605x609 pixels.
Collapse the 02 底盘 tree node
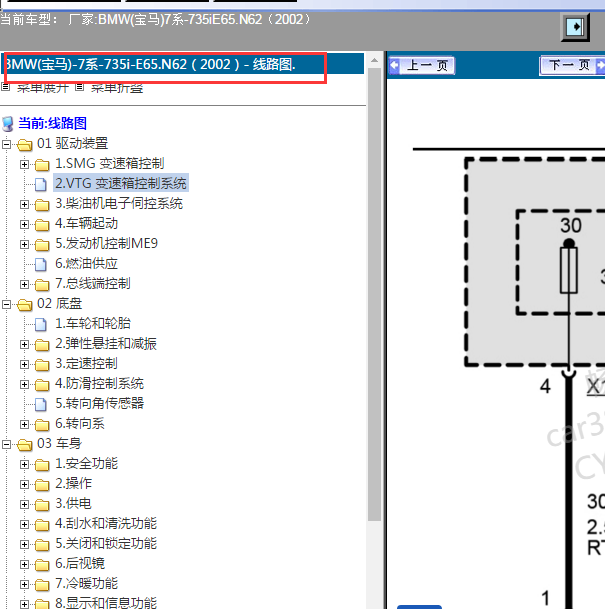(6, 304)
